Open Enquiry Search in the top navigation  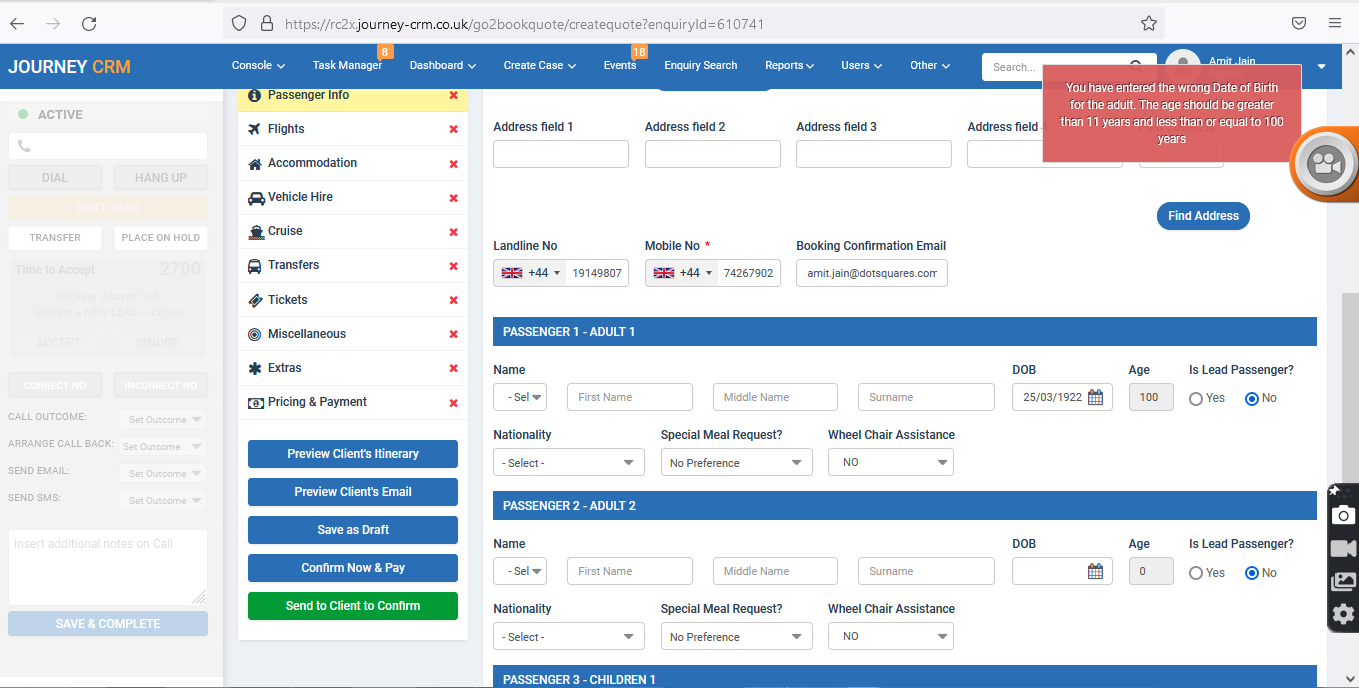tap(700, 65)
